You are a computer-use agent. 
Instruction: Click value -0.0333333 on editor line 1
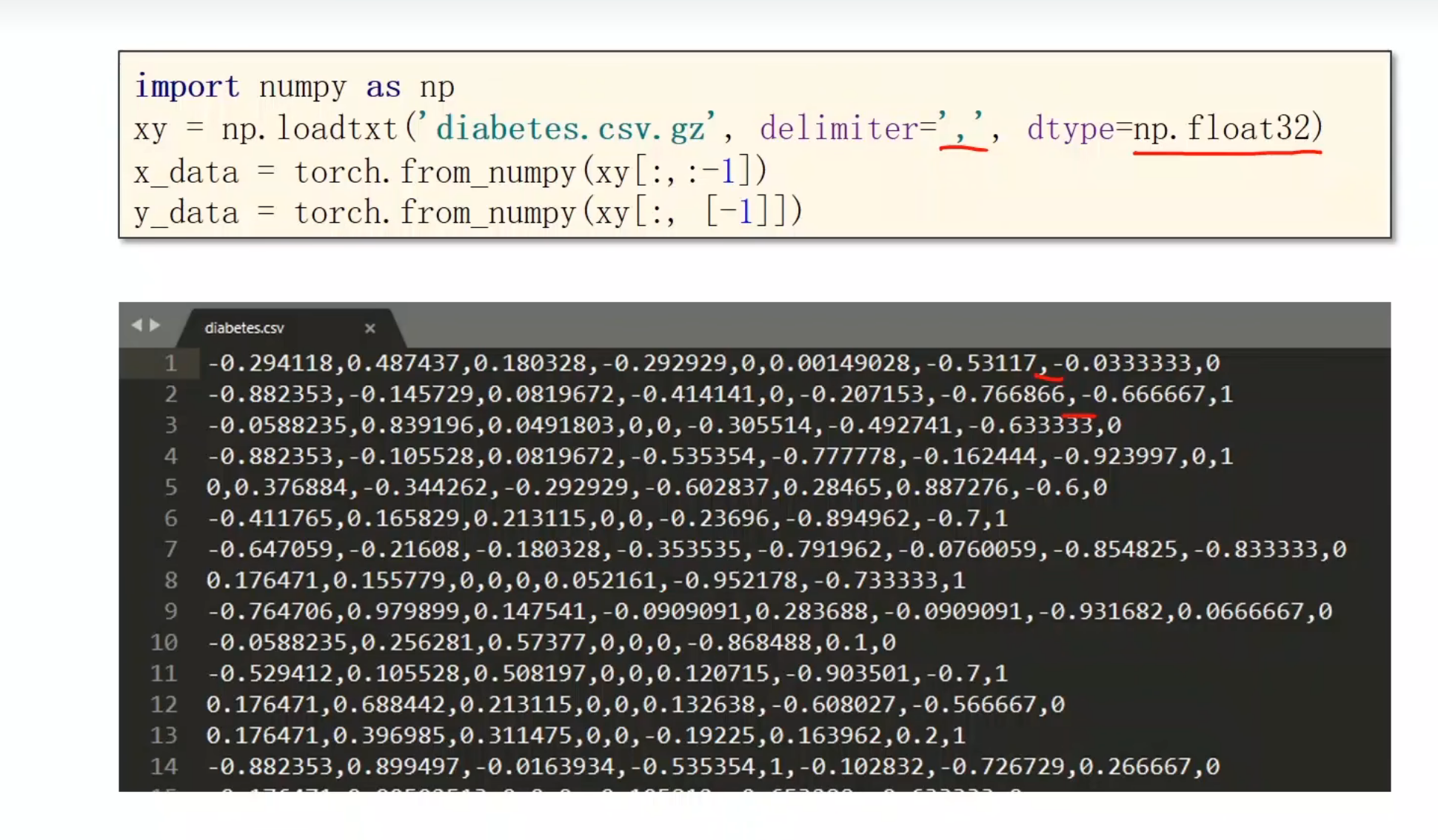coord(1121,363)
